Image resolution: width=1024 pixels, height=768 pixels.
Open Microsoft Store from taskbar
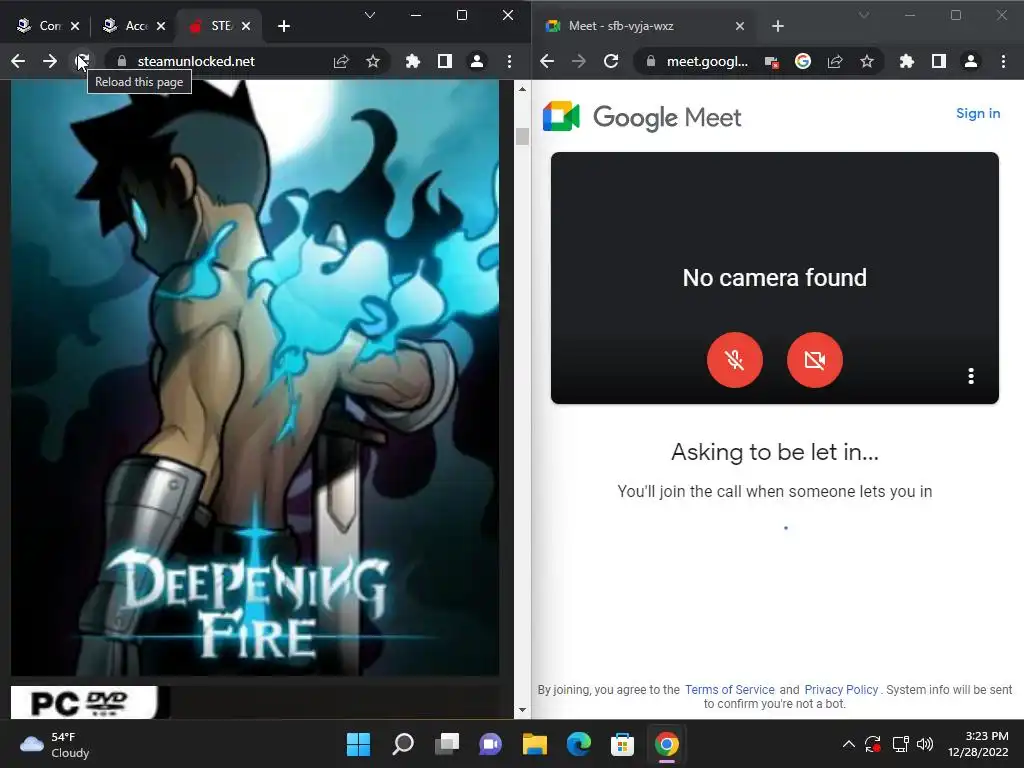click(x=622, y=744)
